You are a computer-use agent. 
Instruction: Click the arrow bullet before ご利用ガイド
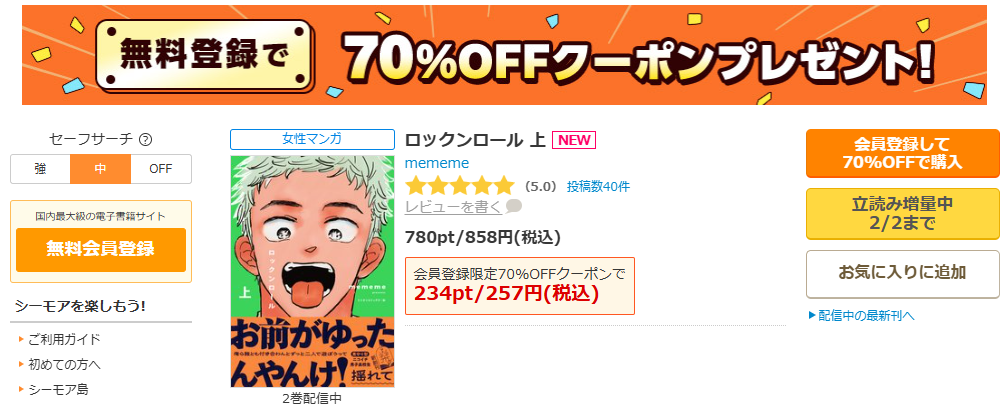tap(22, 339)
